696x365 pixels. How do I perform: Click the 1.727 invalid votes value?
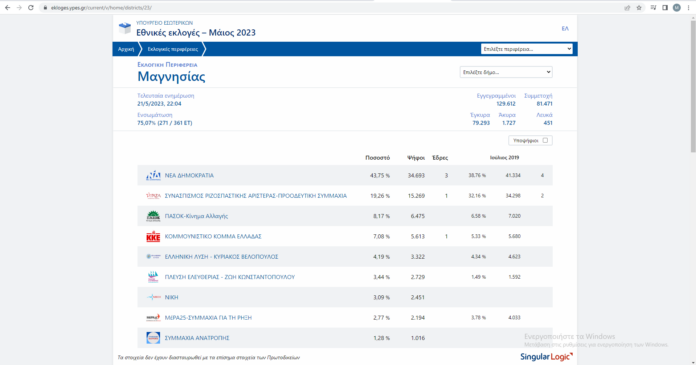pyautogui.click(x=509, y=123)
